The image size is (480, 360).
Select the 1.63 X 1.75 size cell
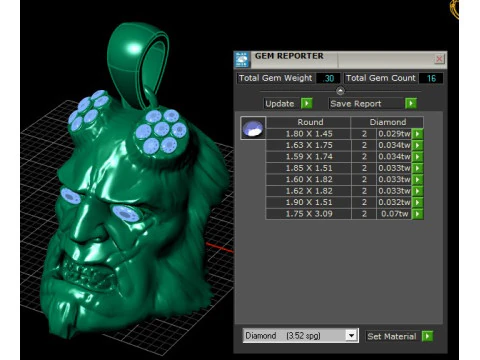[x=309, y=145]
